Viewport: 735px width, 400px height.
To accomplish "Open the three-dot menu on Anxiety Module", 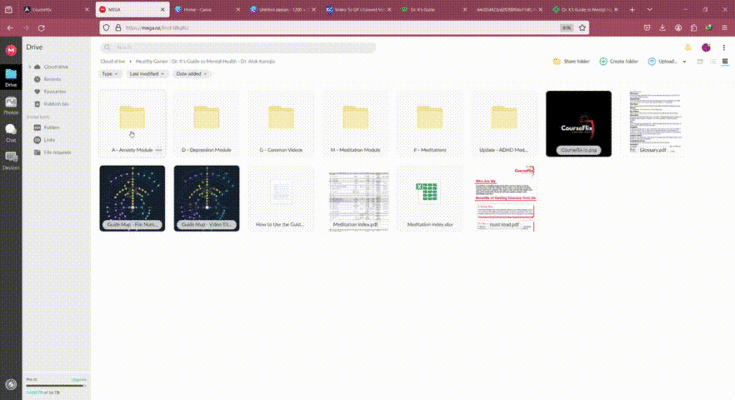I will (158, 149).
